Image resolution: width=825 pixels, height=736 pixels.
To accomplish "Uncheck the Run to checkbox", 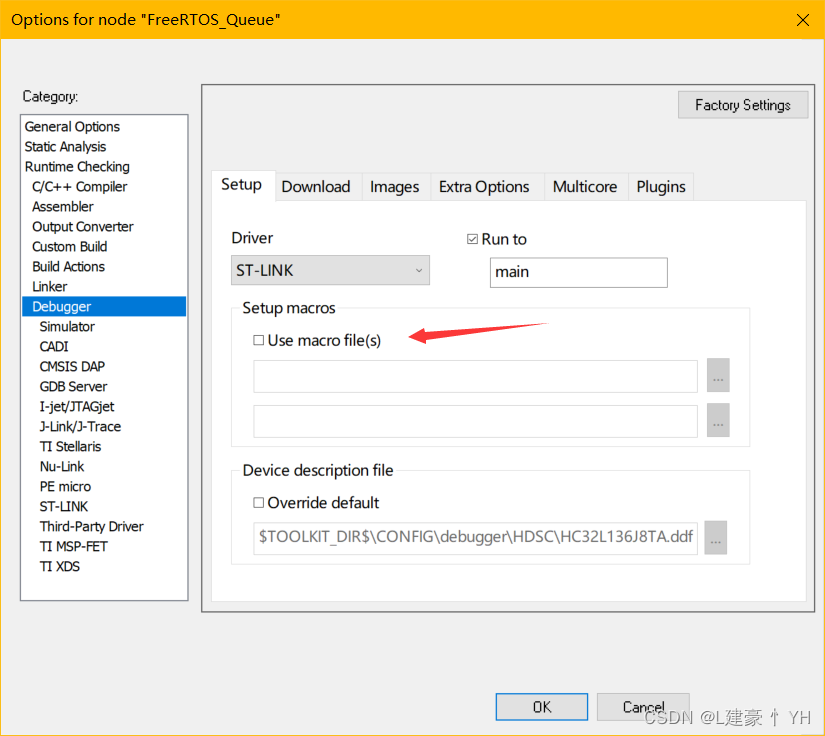I will pos(472,239).
